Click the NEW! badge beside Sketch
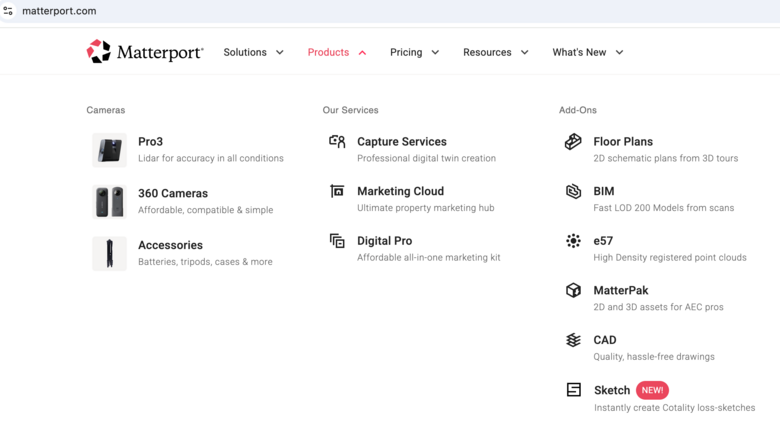This screenshot has width=780, height=432. click(652, 390)
